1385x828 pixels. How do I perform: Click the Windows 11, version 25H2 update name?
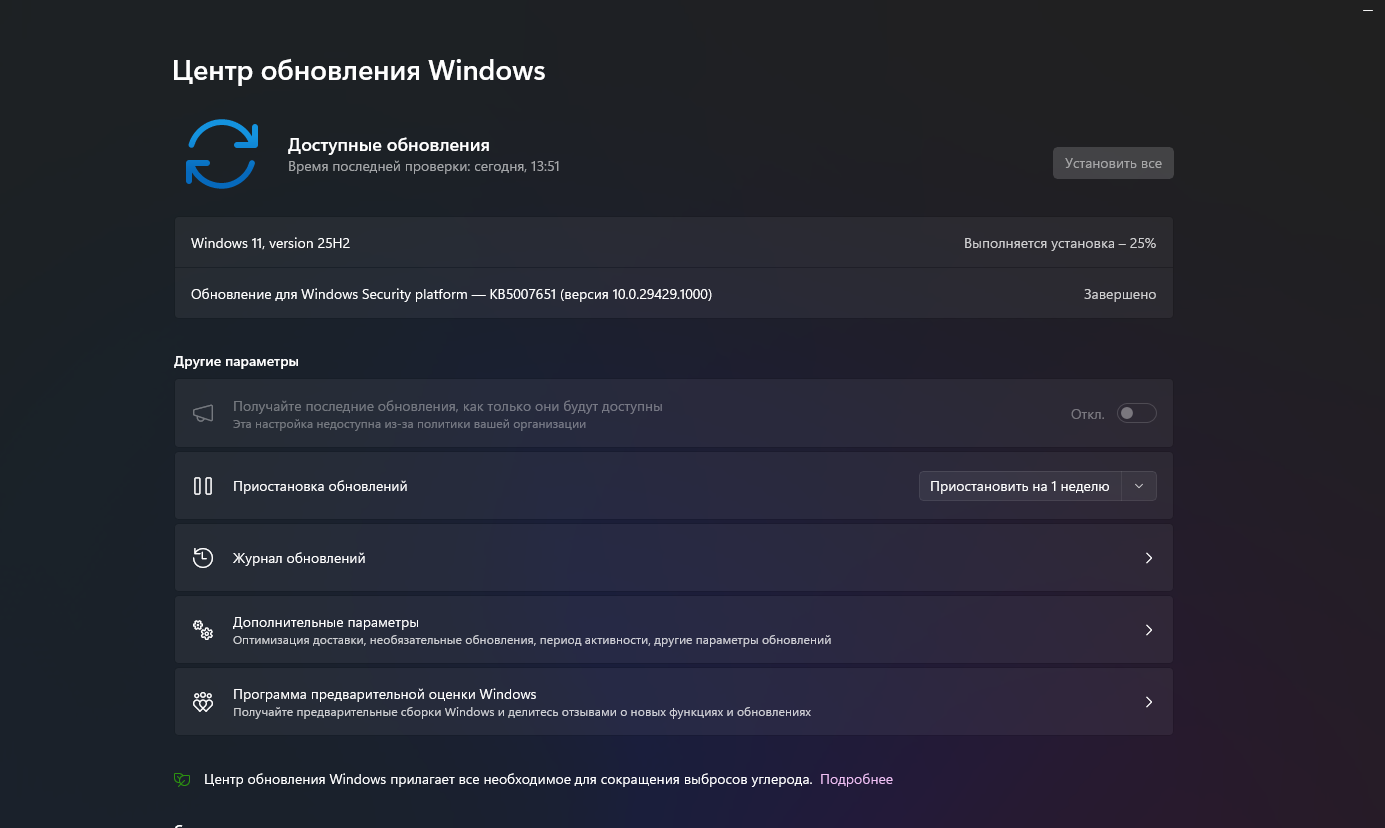pyautogui.click(x=270, y=243)
